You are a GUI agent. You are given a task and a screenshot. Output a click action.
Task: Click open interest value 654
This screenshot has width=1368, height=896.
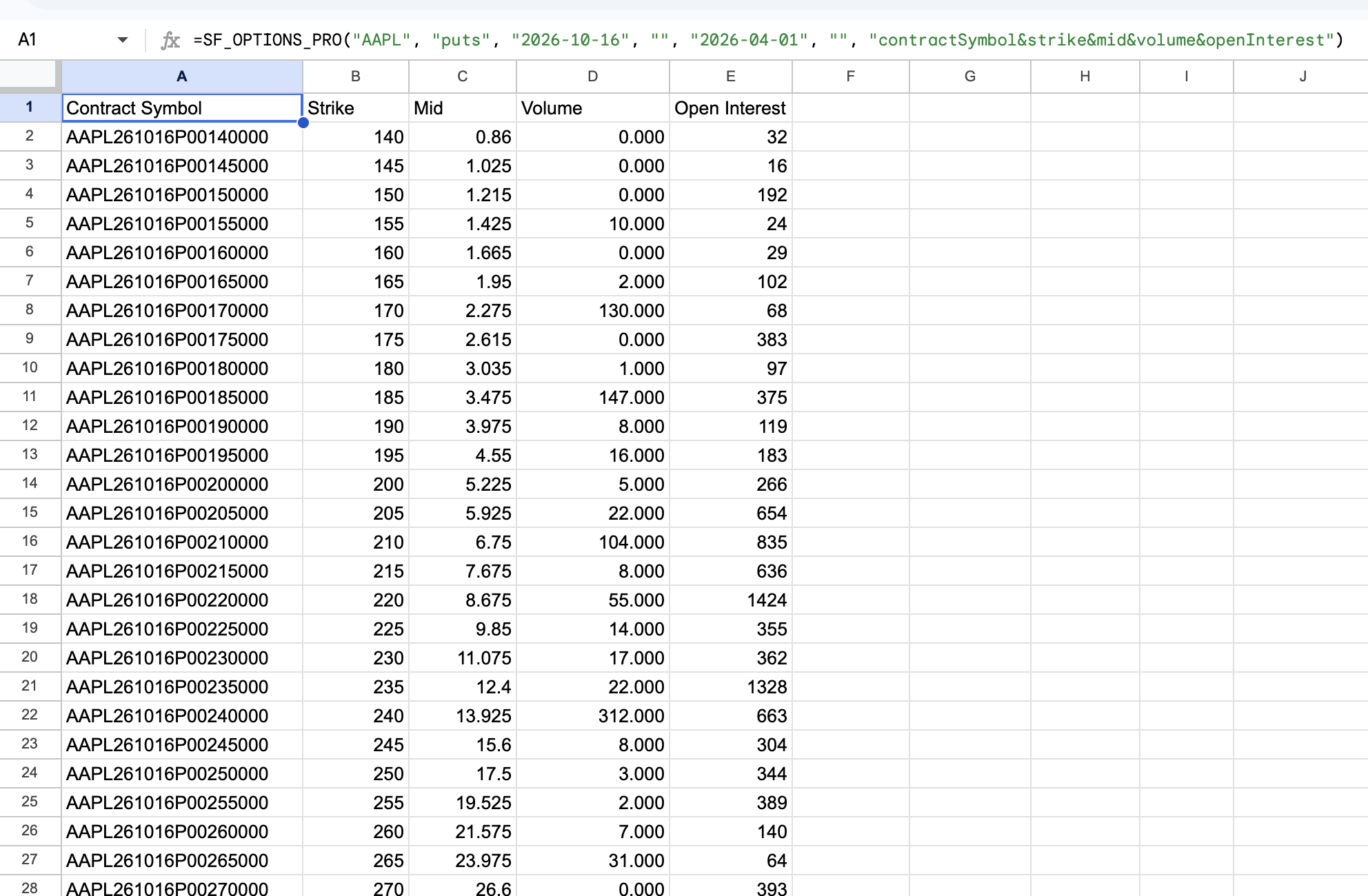(731, 513)
